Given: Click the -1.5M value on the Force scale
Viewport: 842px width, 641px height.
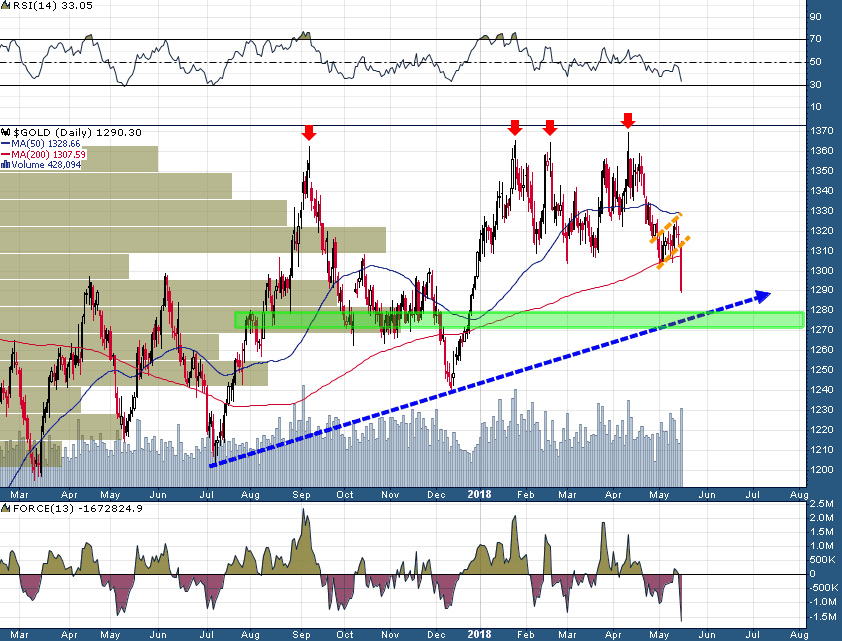Looking at the screenshot, I should coord(823,617).
